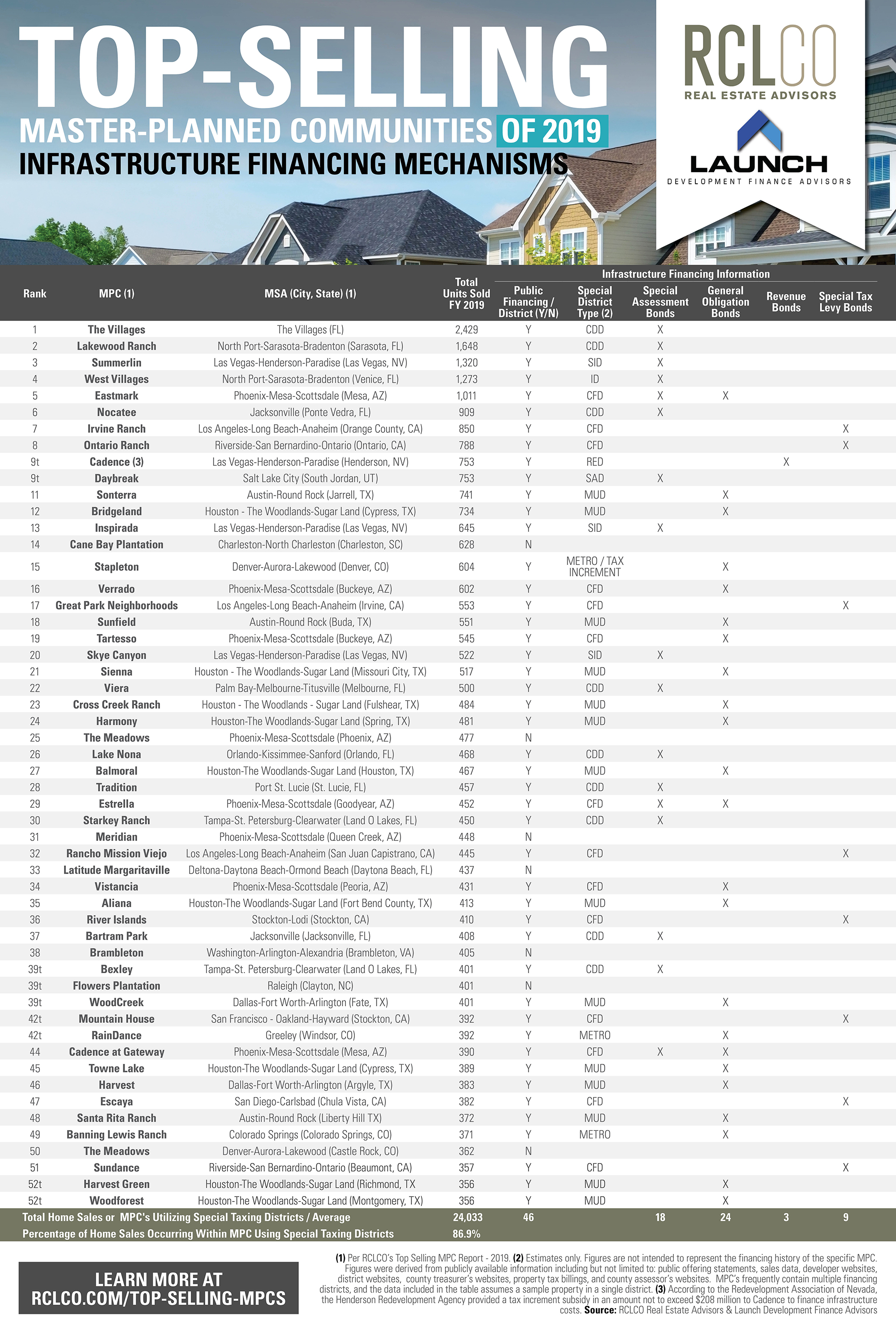
Task: Click the Special District Type (2) header
Action: 595,302
